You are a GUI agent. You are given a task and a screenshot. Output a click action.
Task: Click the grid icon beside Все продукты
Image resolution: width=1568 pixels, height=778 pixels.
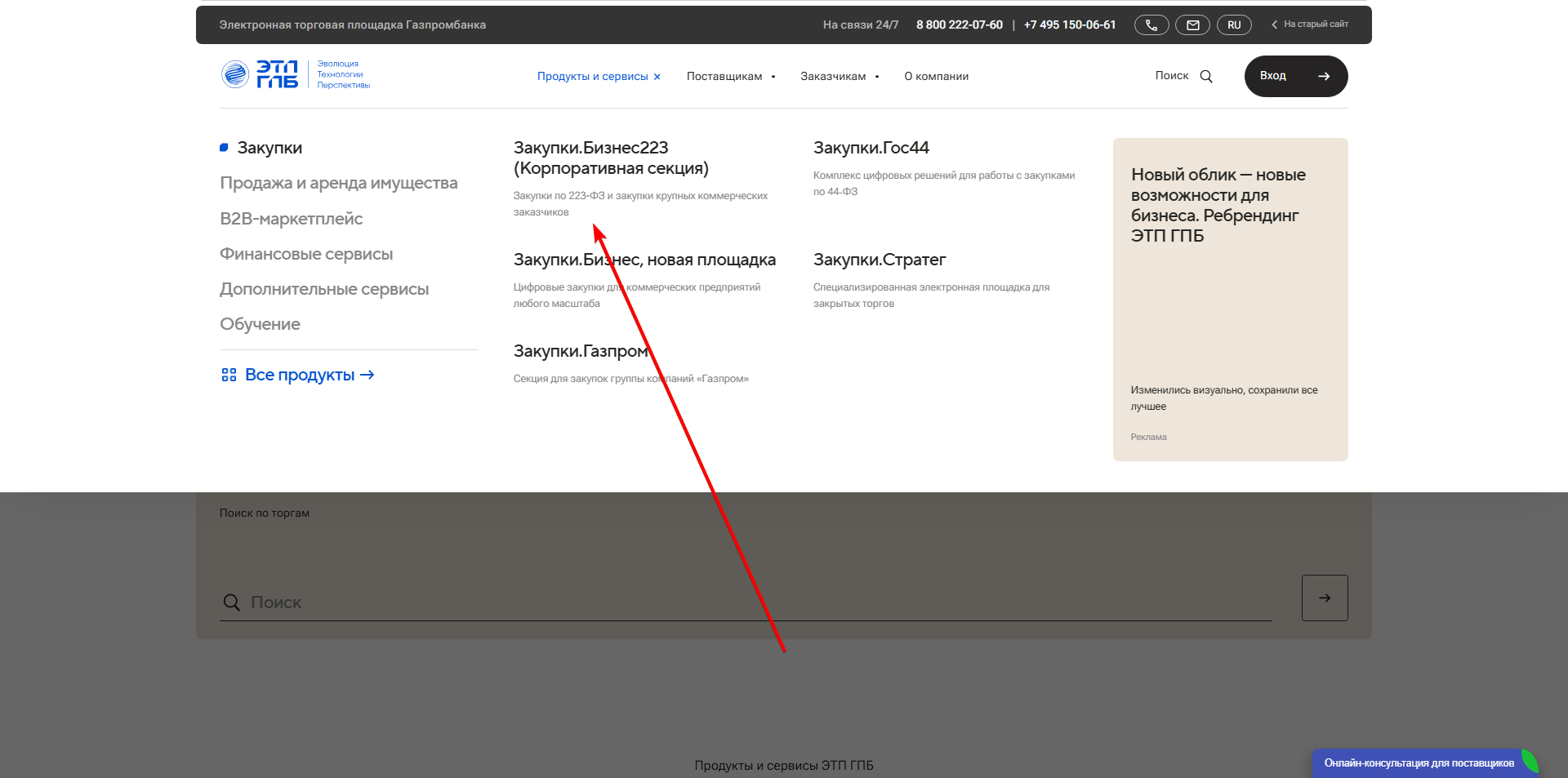pyautogui.click(x=229, y=375)
